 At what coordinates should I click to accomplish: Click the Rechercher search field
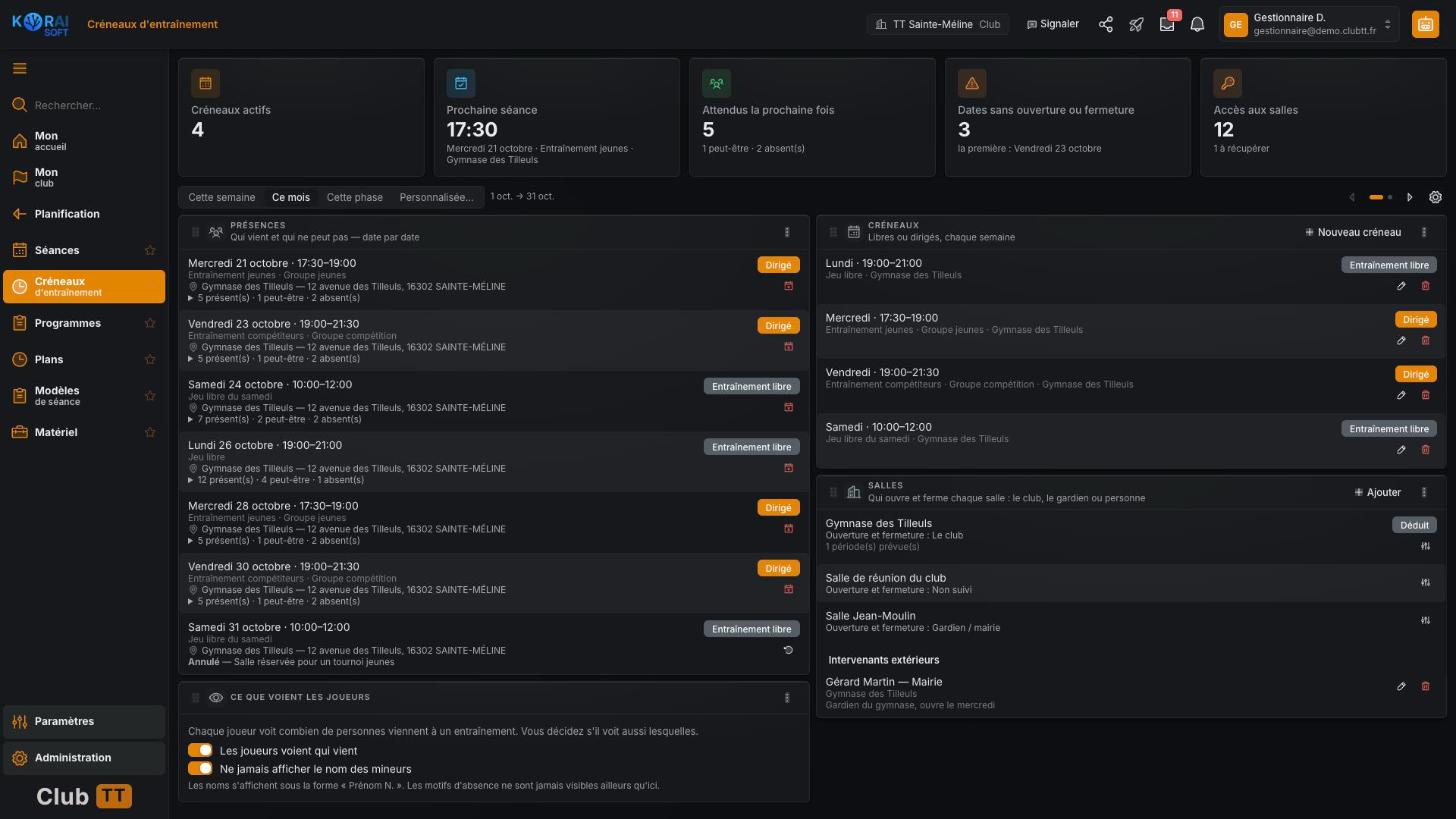[x=84, y=105]
